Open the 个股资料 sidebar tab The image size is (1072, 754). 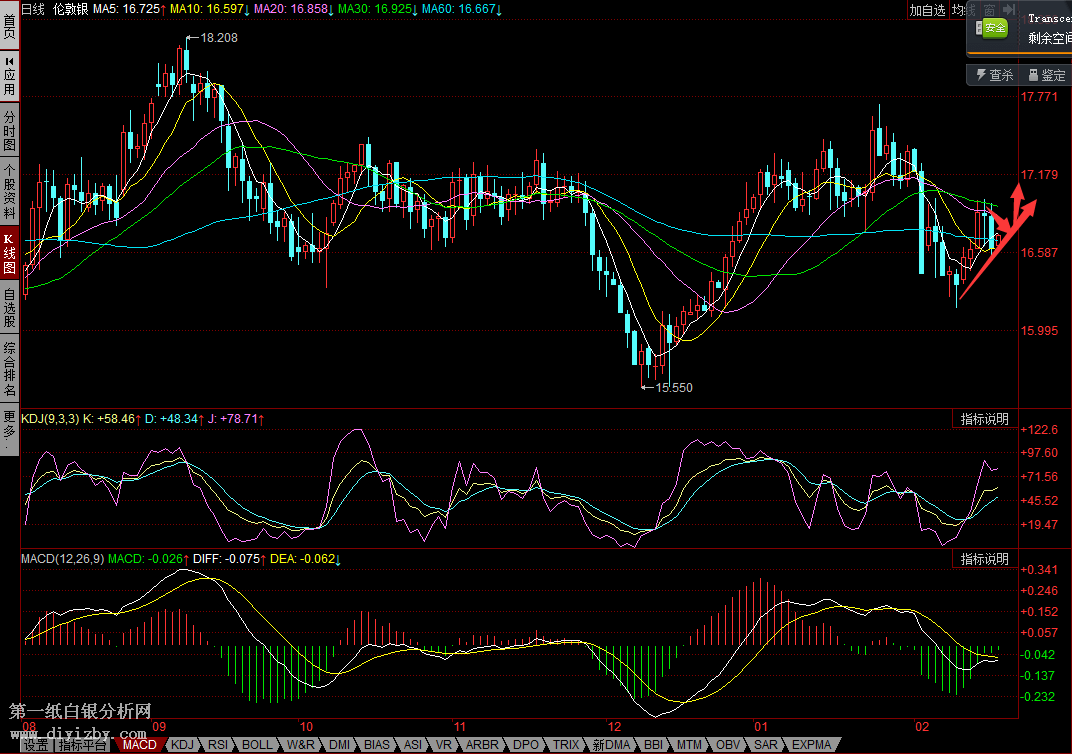(x=9, y=191)
